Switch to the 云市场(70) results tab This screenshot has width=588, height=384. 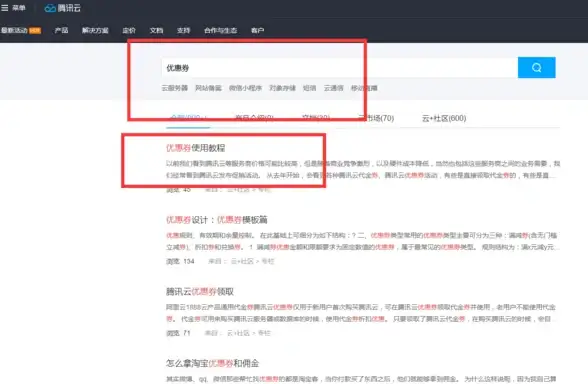(x=376, y=118)
